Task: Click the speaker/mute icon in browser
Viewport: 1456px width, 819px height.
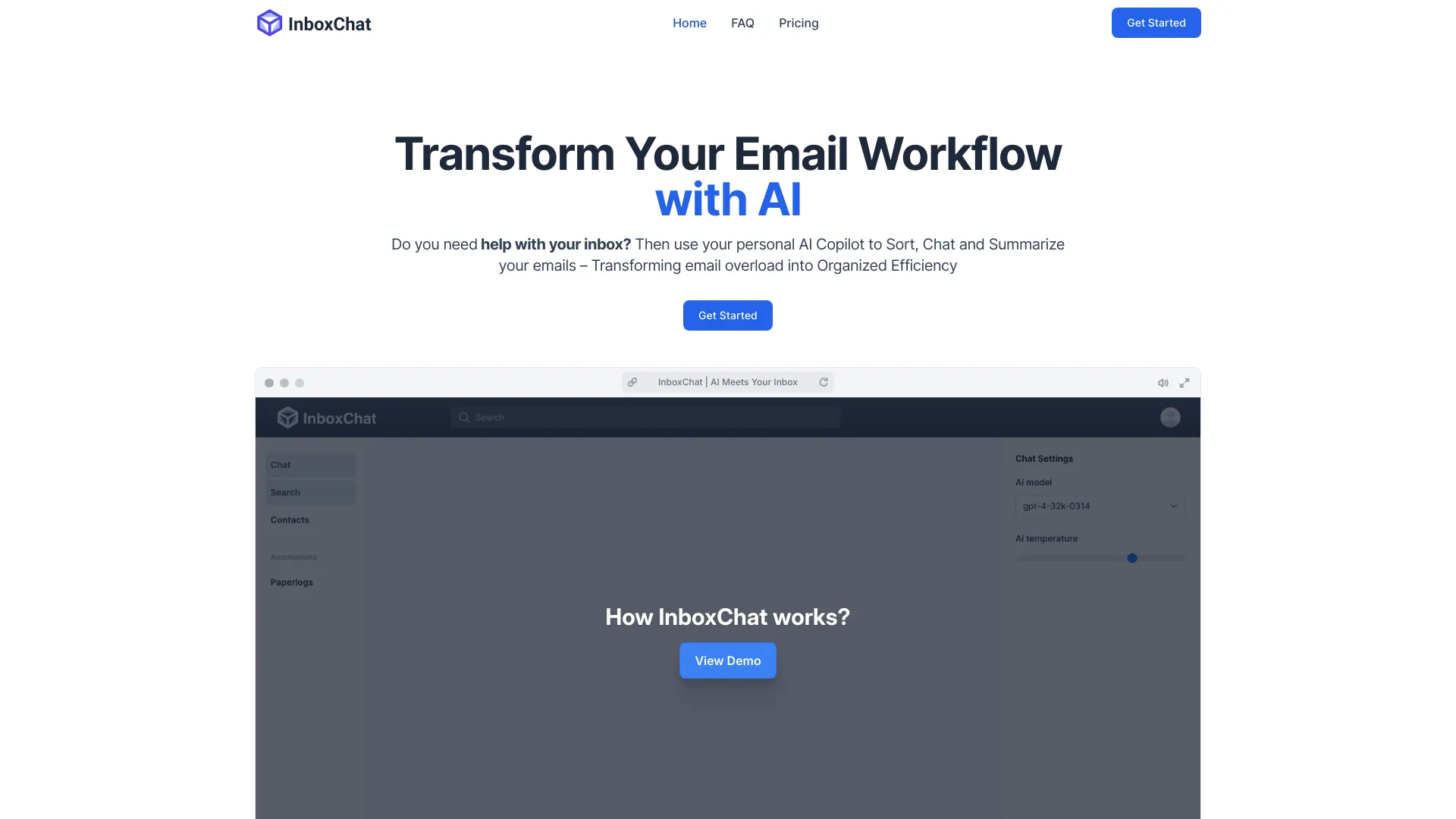Action: (1163, 382)
